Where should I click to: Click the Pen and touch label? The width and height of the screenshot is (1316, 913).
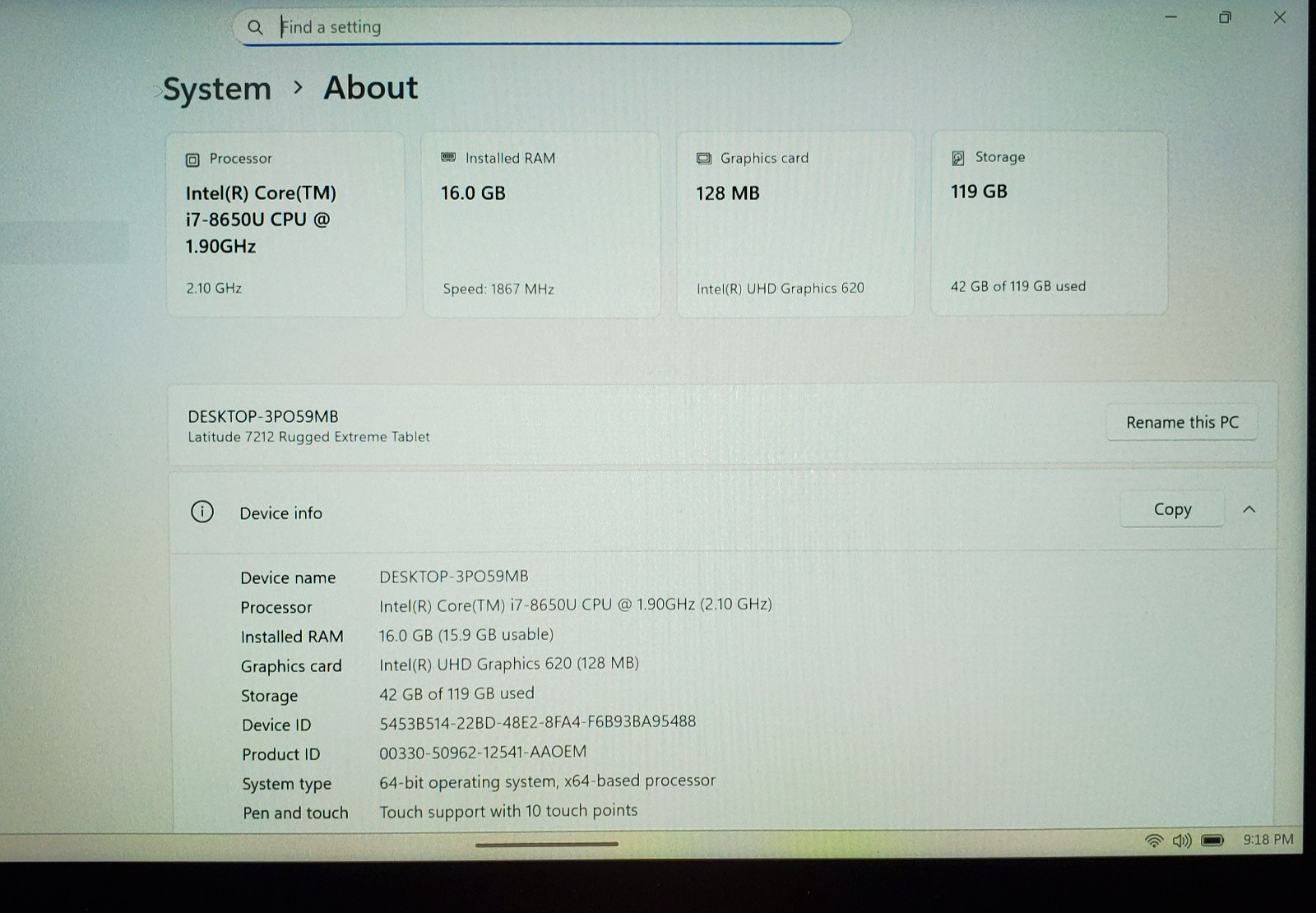tap(295, 813)
